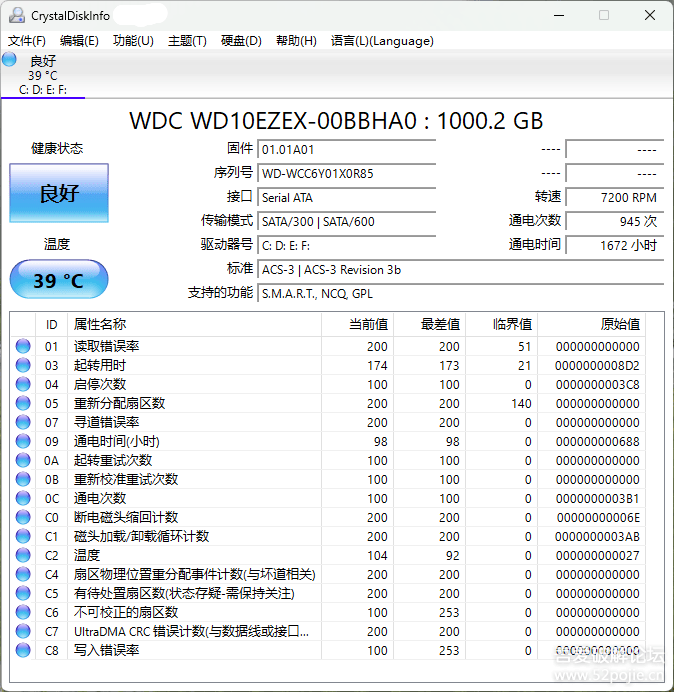Image resolution: width=674 pixels, height=692 pixels.
Task: Click the CrystalDiskInfo app icon in title bar
Action: 17,15
